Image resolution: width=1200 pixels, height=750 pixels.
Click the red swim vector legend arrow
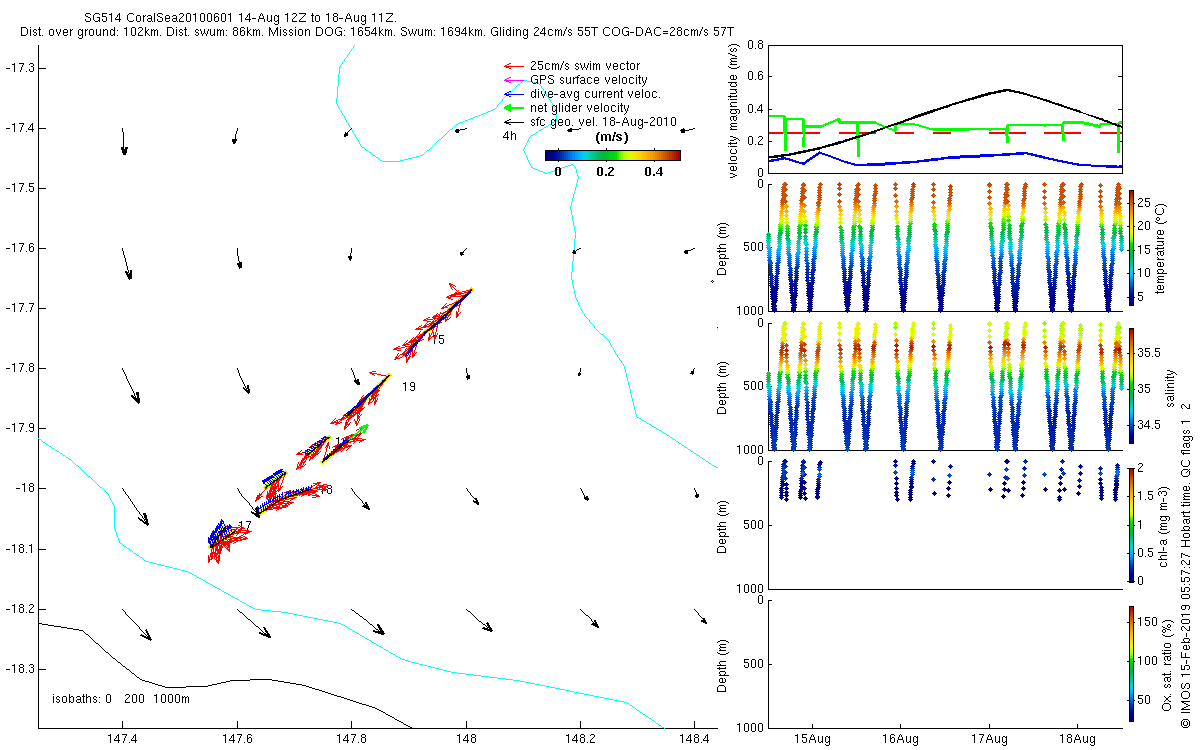(514, 66)
